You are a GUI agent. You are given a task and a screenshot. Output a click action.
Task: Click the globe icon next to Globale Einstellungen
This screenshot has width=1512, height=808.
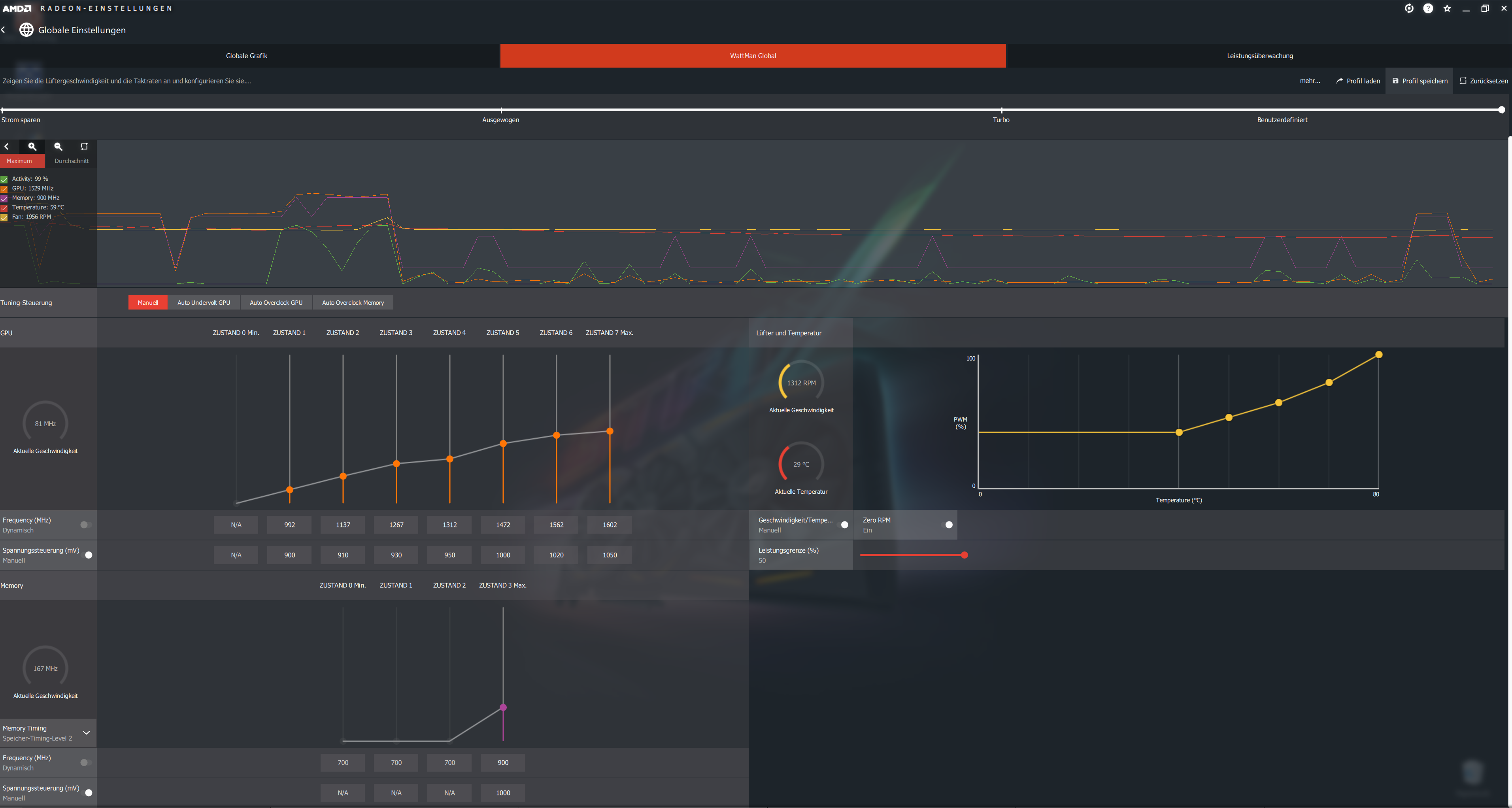coord(26,30)
